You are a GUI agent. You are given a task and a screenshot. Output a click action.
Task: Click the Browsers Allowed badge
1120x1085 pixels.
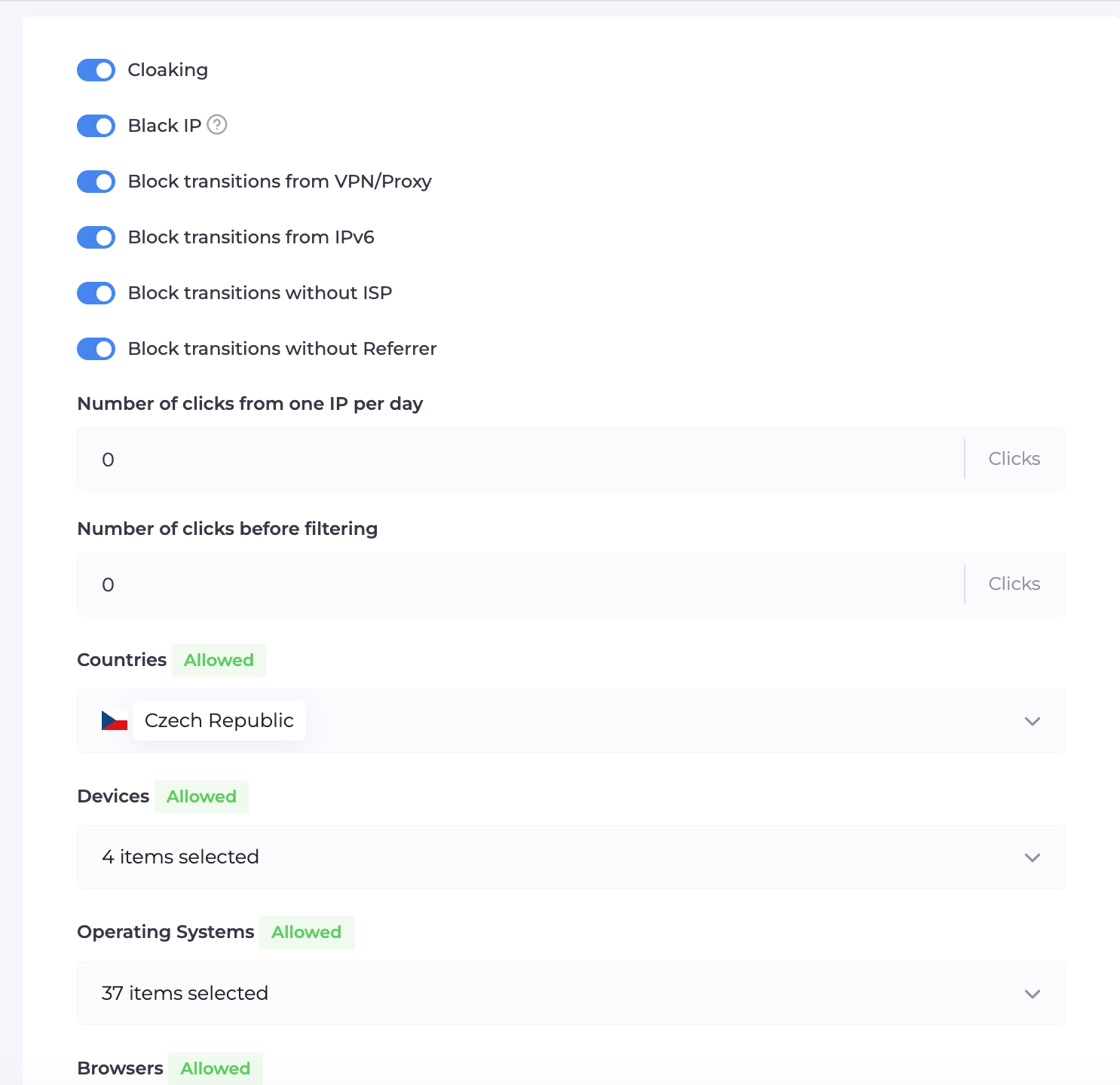click(x=215, y=1068)
